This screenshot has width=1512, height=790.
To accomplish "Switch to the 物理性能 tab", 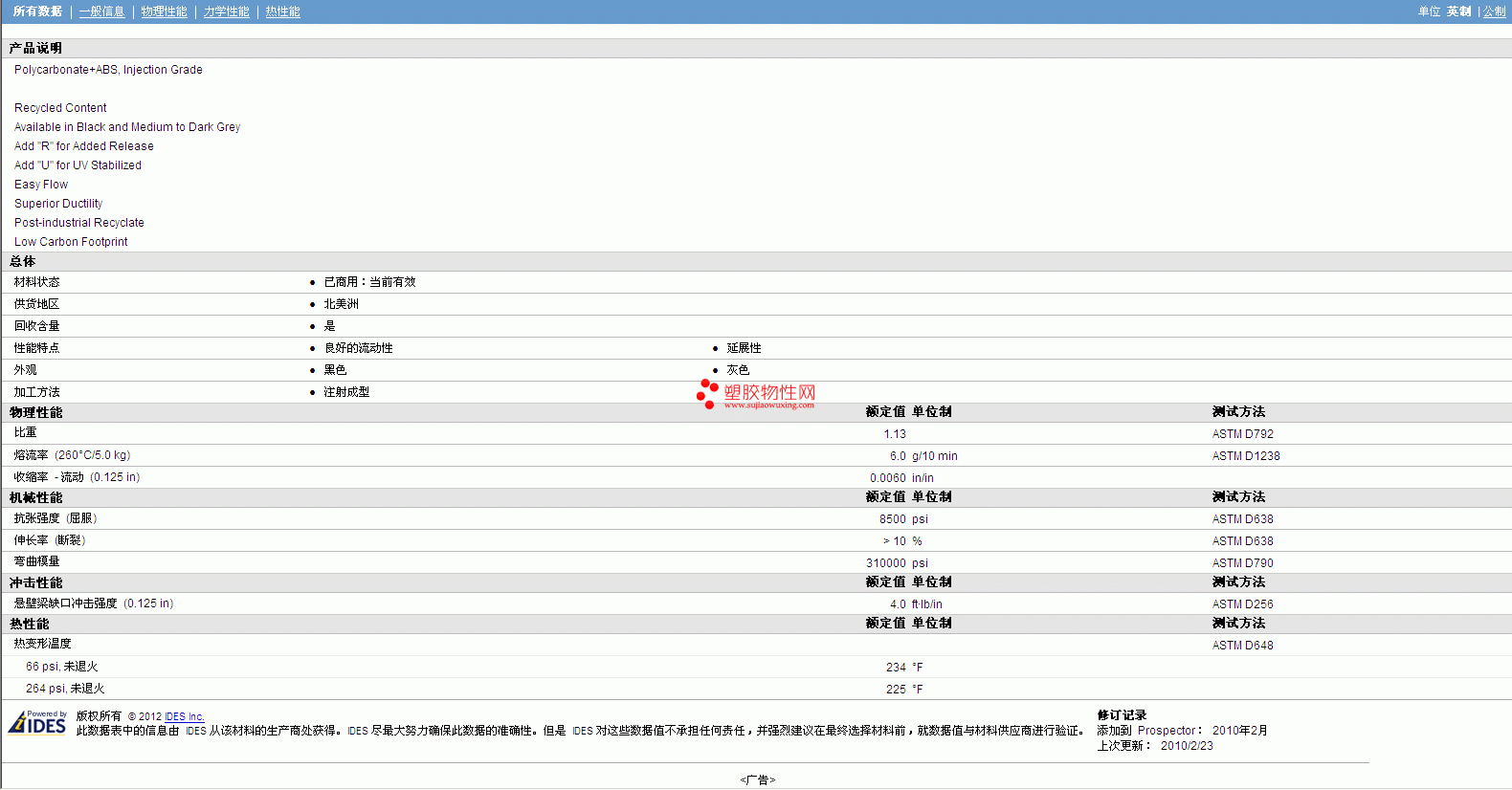I will click(165, 11).
